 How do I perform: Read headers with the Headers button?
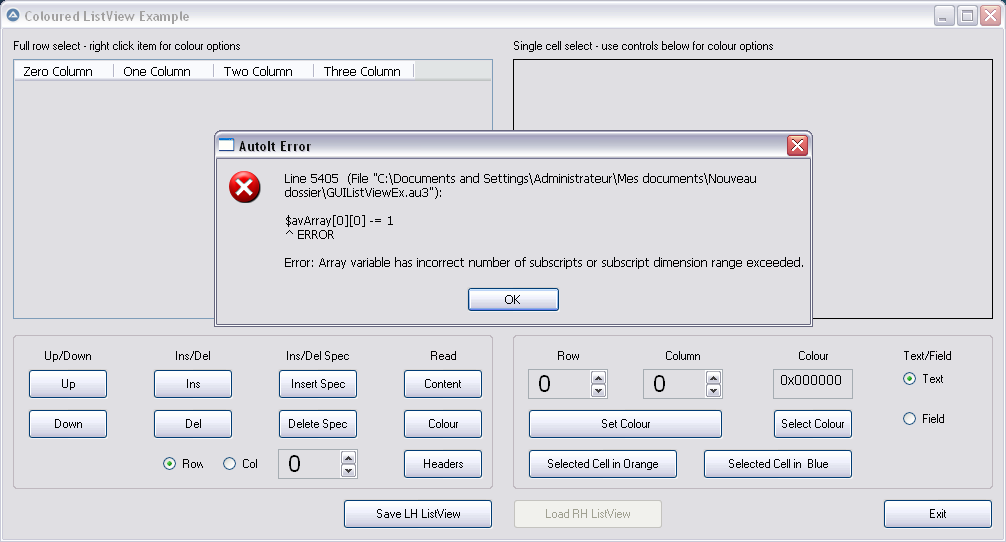tap(443, 464)
